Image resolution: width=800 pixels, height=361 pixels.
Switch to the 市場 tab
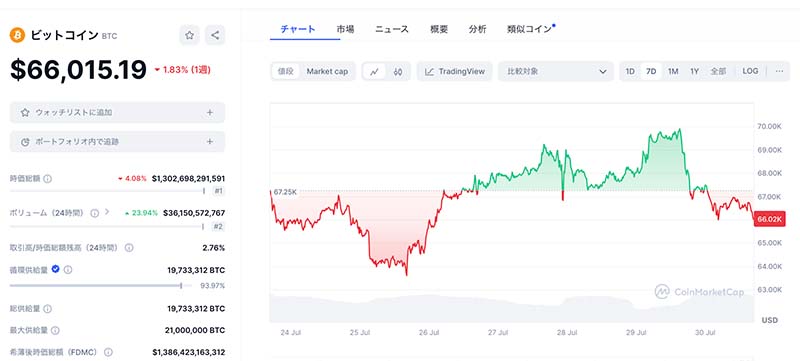coord(345,29)
